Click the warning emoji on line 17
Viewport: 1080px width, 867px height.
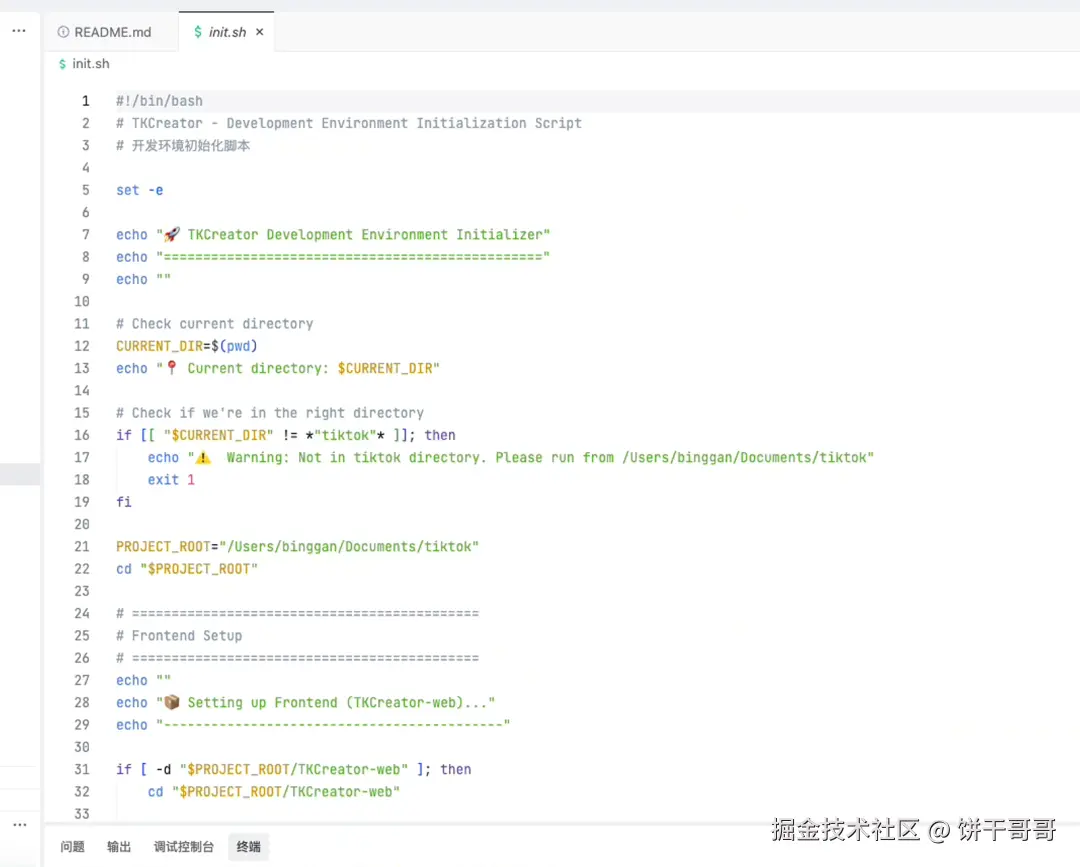(203, 457)
